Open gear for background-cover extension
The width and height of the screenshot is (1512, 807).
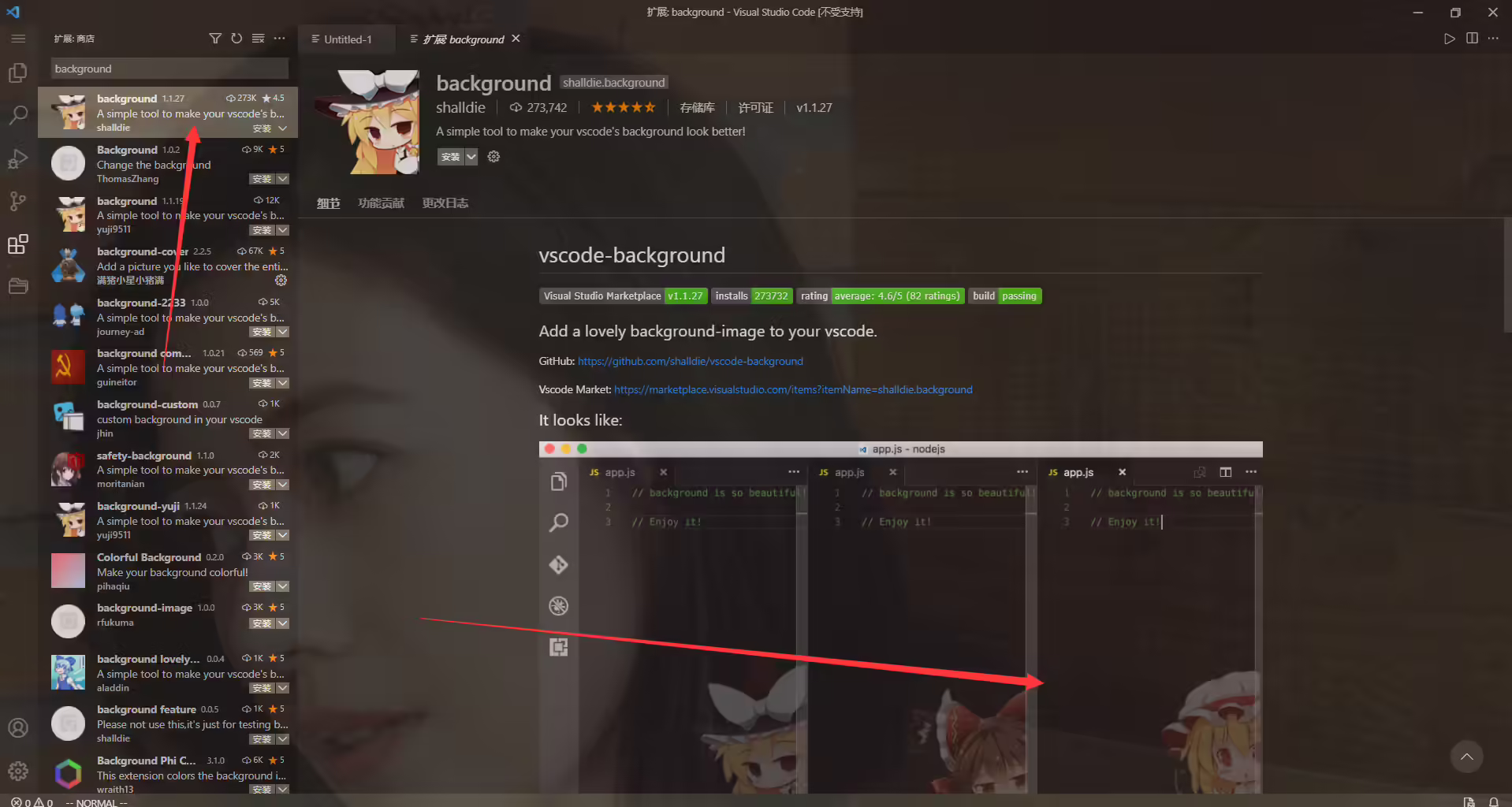click(x=281, y=281)
